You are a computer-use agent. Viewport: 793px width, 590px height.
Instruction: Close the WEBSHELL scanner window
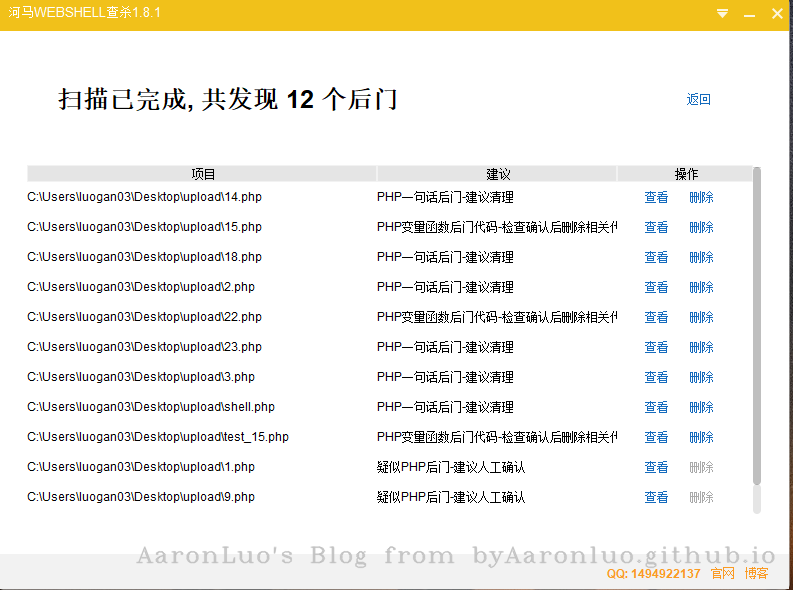(x=777, y=14)
